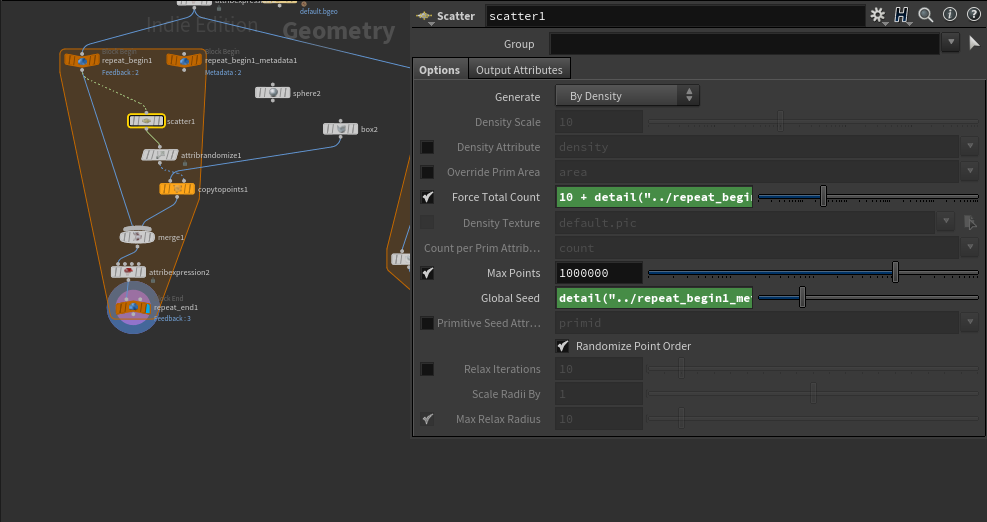This screenshot has height=522, width=987.
Task: Open Scatter node help question mark
Action: pyautogui.click(x=973, y=15)
